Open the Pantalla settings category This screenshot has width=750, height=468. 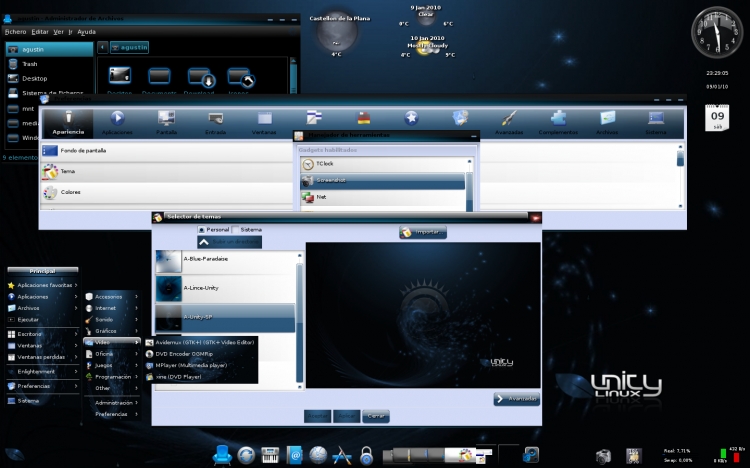point(166,121)
